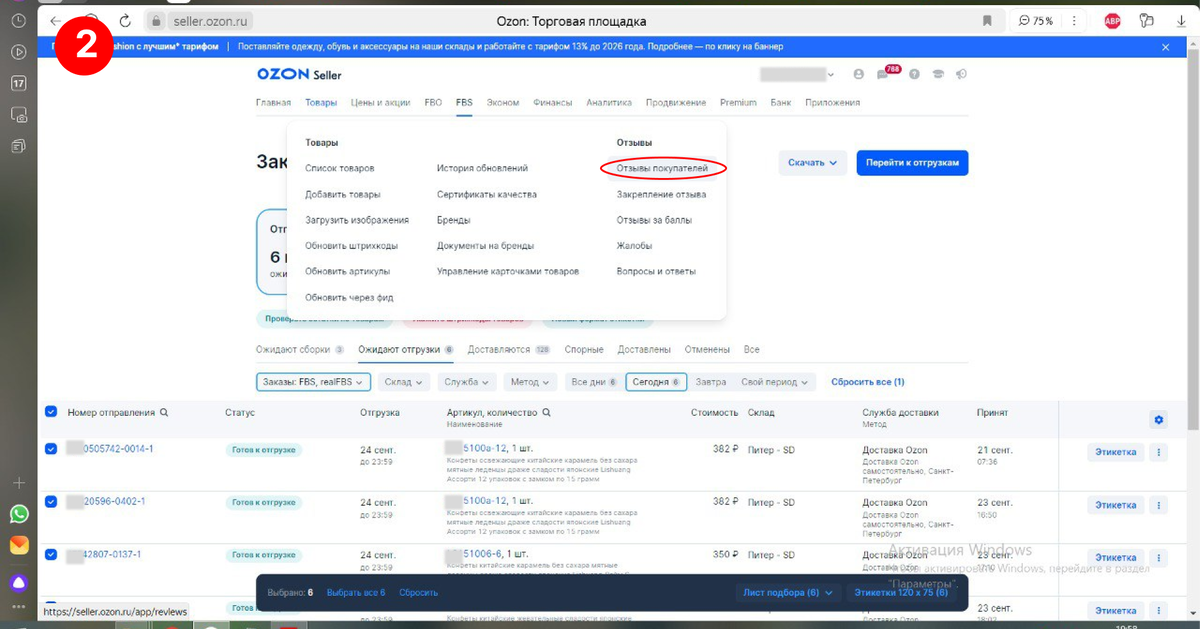This screenshot has height=629, width=1200.
Task: Open Вопросы и ответы menu entry
Action: 656,271
